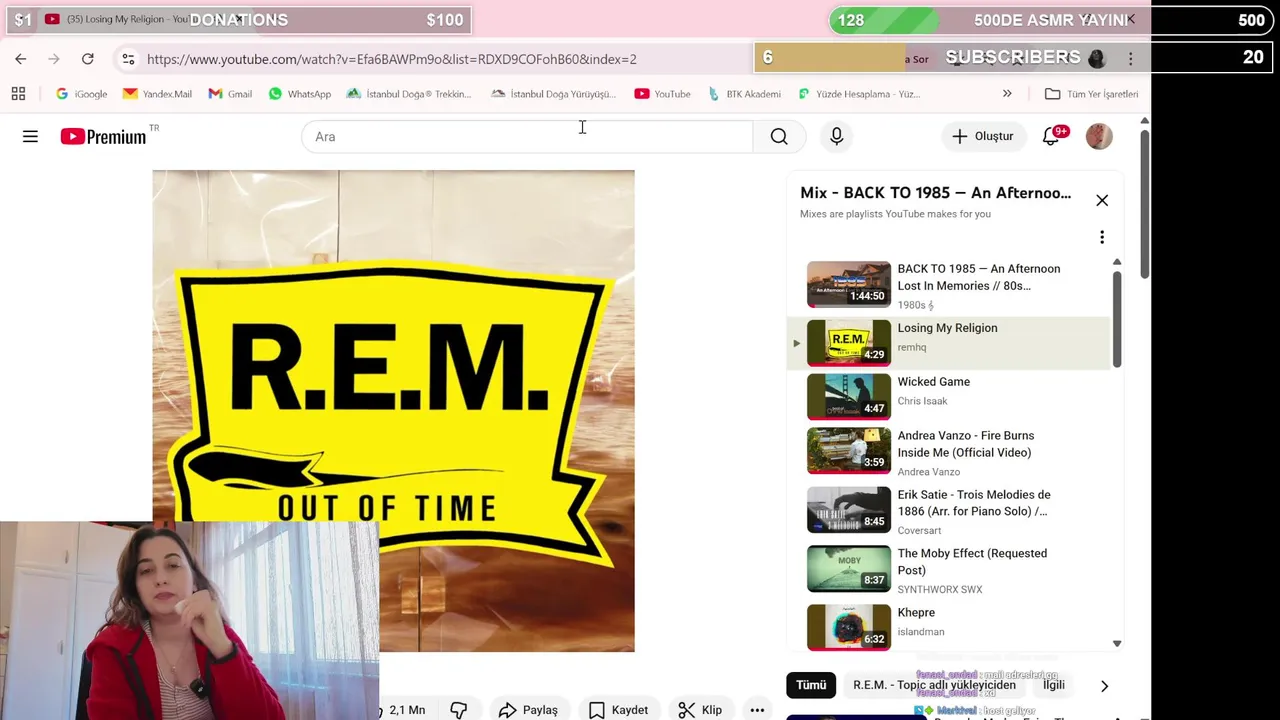Open the YouTube guide hamburger menu
1280x720 pixels.
tap(30, 136)
